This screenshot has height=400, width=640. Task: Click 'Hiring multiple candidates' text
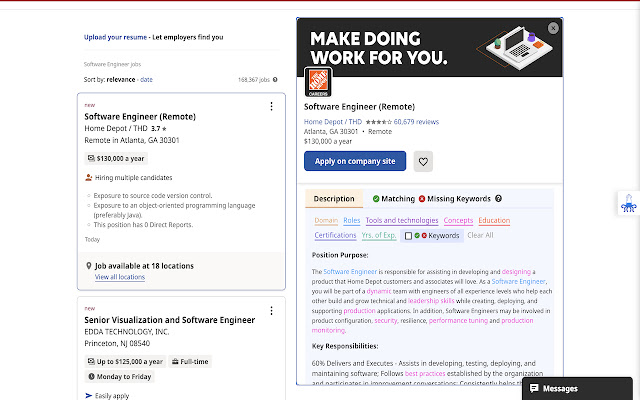tap(133, 178)
